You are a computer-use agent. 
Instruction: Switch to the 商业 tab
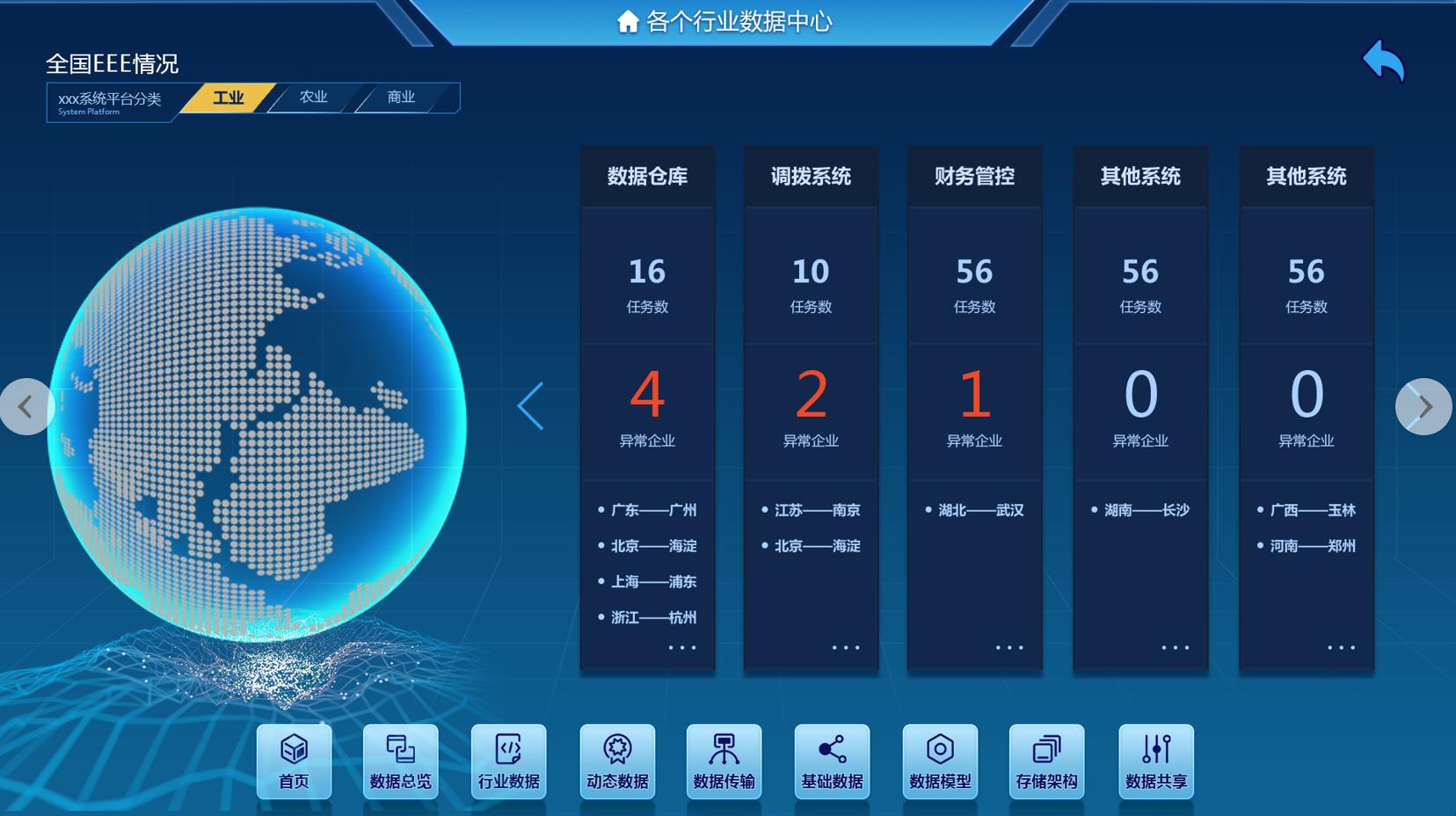click(x=401, y=98)
